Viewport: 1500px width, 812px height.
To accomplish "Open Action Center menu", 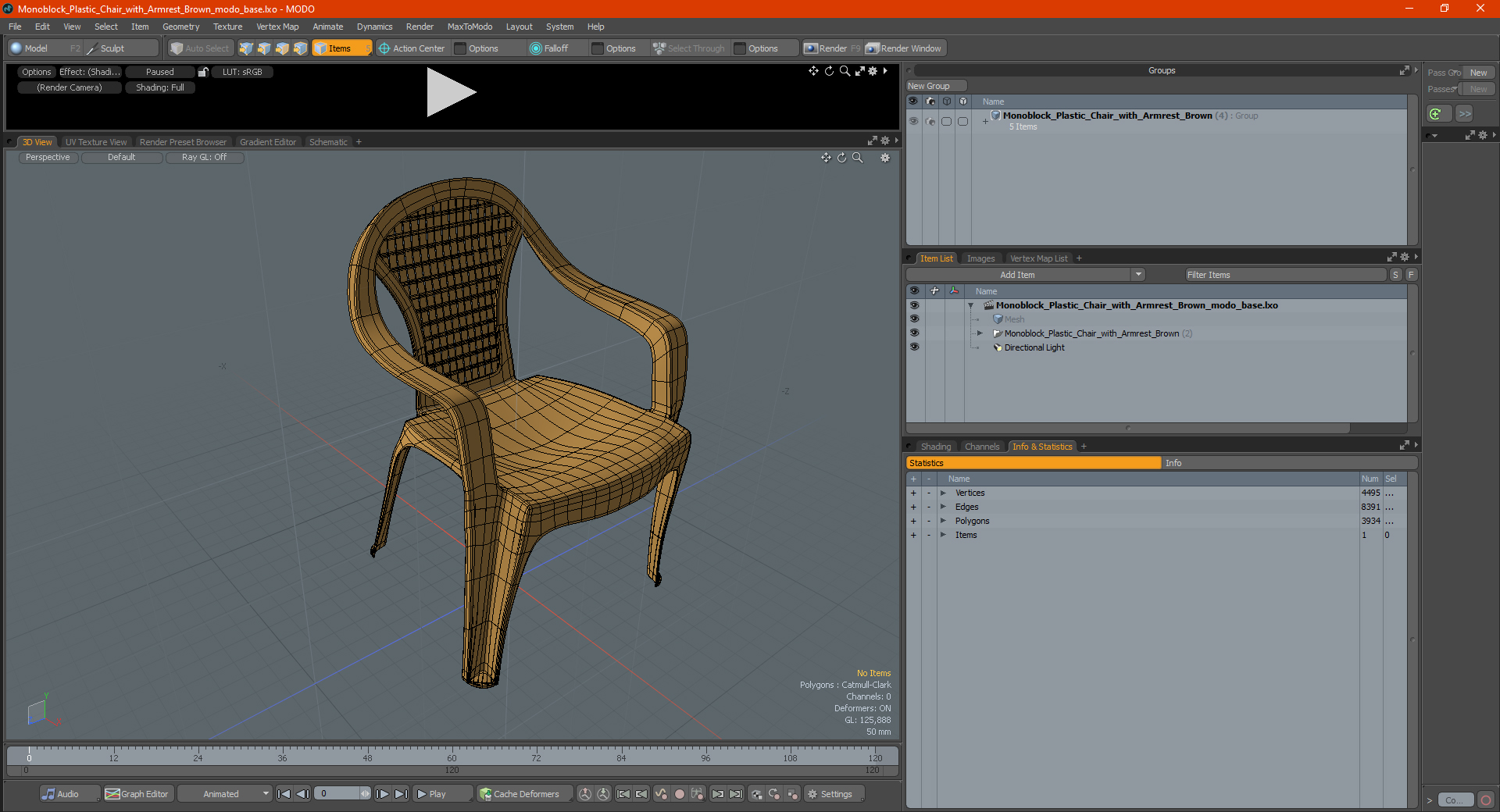I will pyautogui.click(x=412, y=48).
